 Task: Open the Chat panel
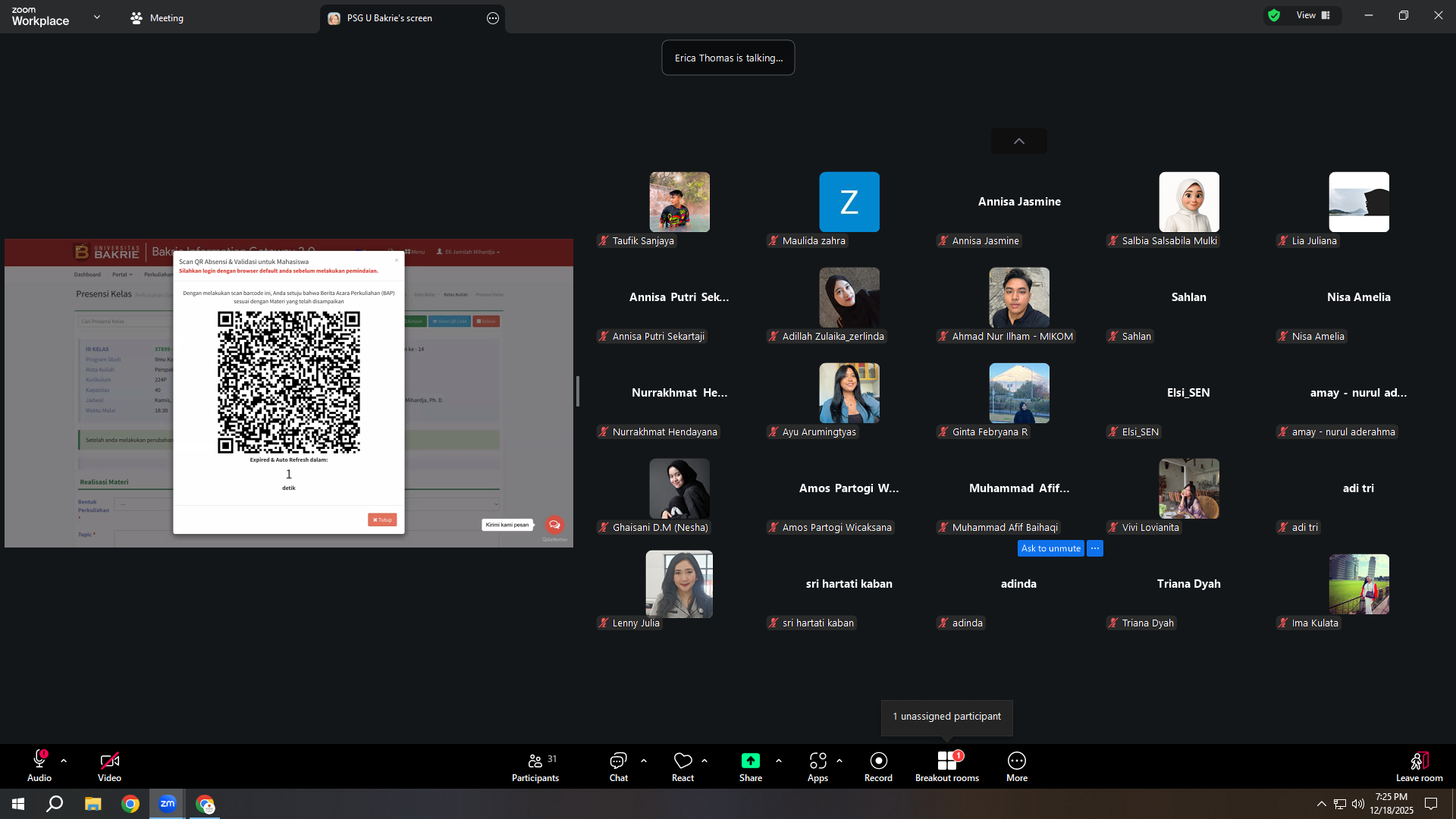point(618,766)
